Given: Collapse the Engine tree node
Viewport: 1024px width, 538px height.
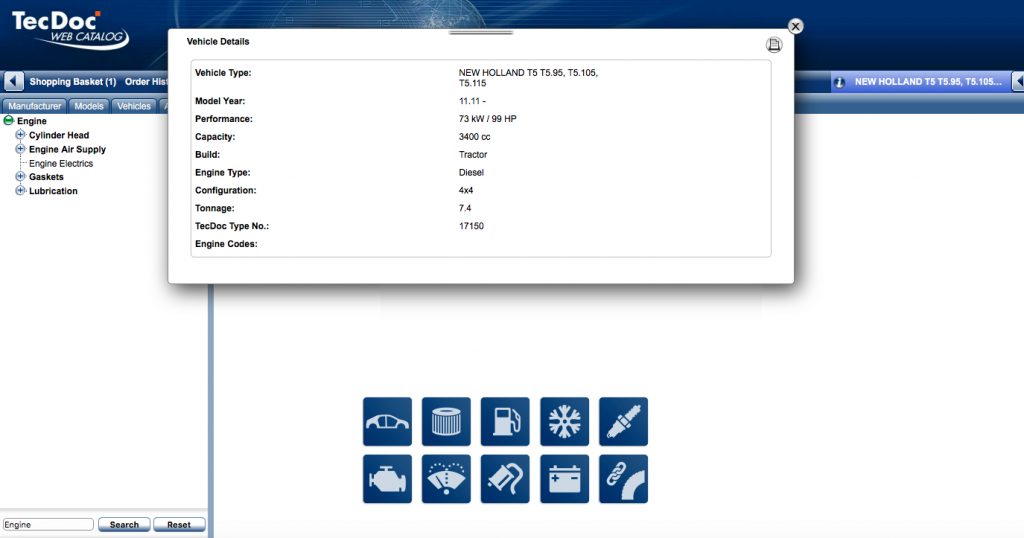Looking at the screenshot, I should tap(9, 121).
